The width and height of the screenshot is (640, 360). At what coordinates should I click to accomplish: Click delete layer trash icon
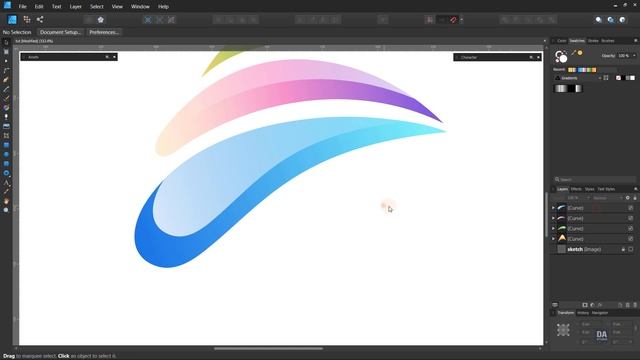[x=635, y=305]
